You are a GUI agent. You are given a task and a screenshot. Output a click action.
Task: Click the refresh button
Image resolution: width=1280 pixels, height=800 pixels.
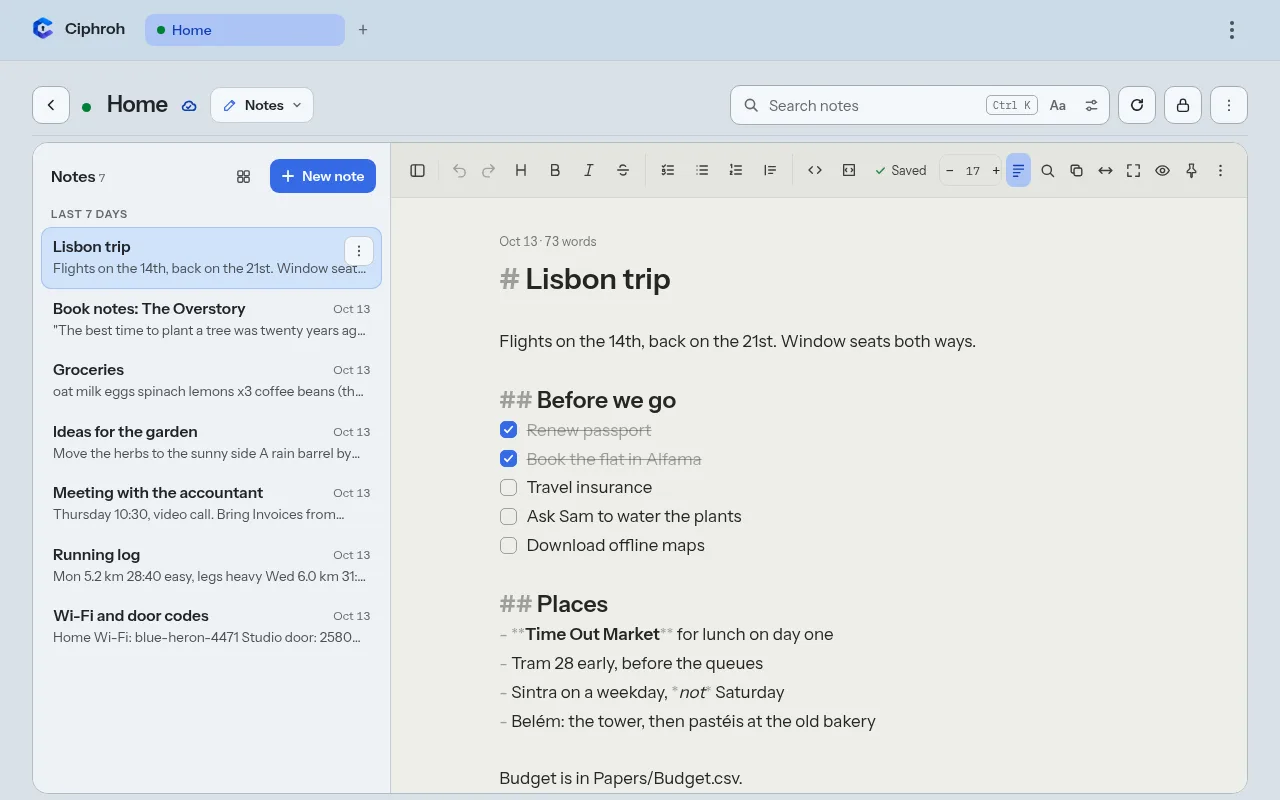[x=1137, y=105]
